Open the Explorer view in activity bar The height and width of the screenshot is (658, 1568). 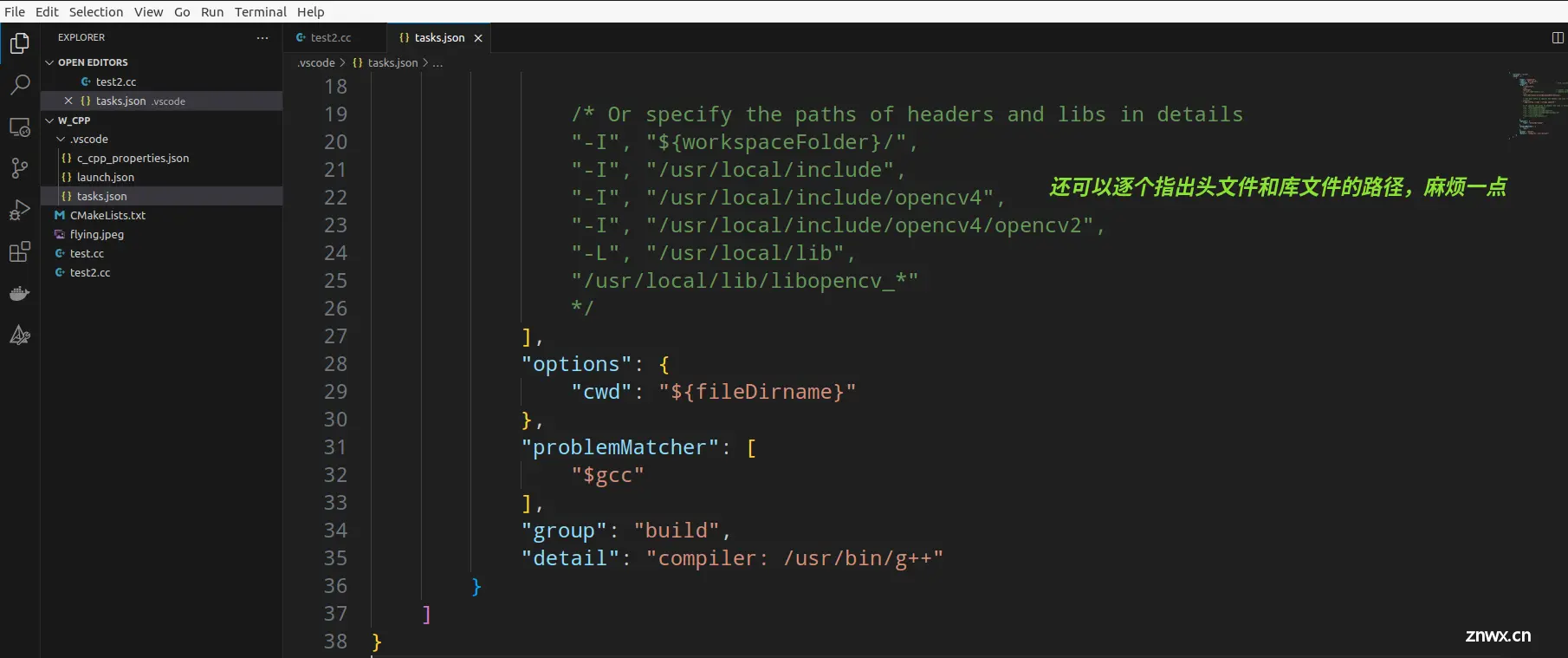coord(19,42)
